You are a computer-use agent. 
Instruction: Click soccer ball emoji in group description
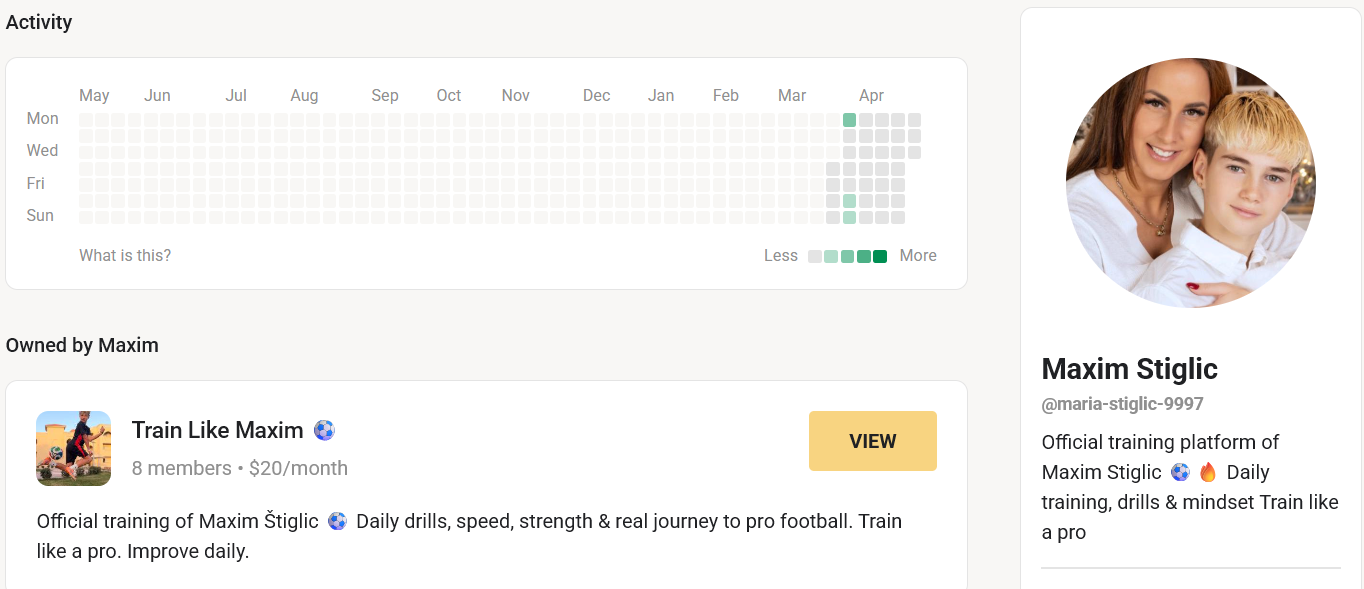click(x=337, y=521)
